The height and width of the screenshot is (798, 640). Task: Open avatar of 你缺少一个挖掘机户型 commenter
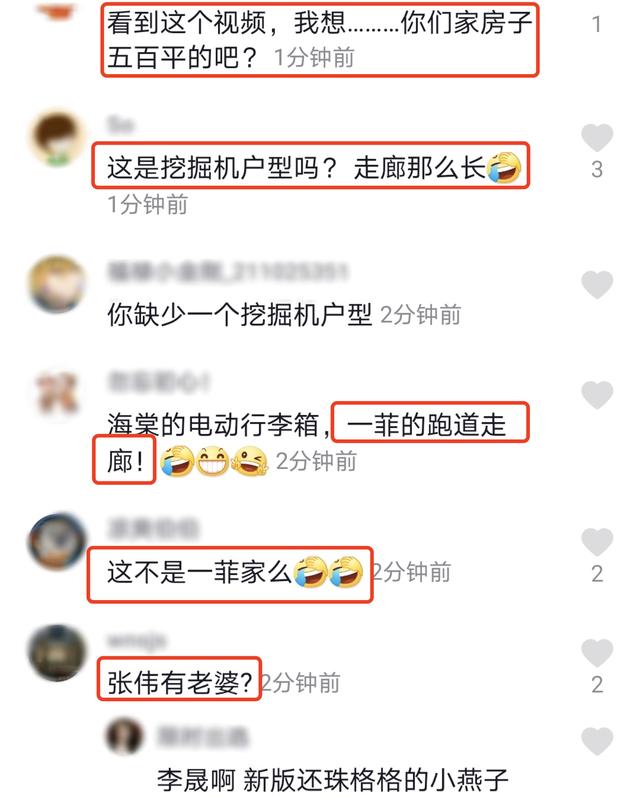pos(57,284)
